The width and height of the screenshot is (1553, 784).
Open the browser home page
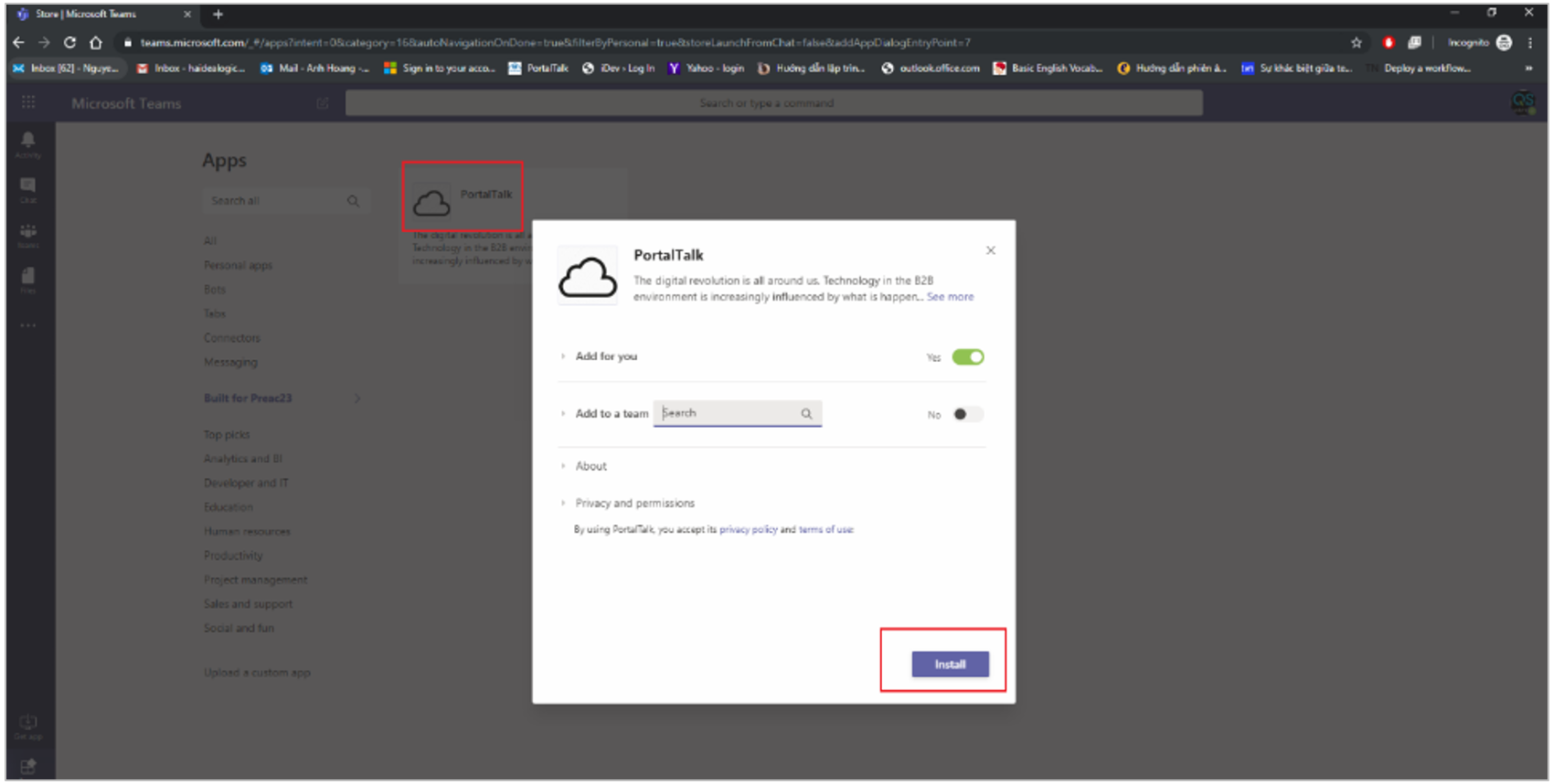click(96, 42)
